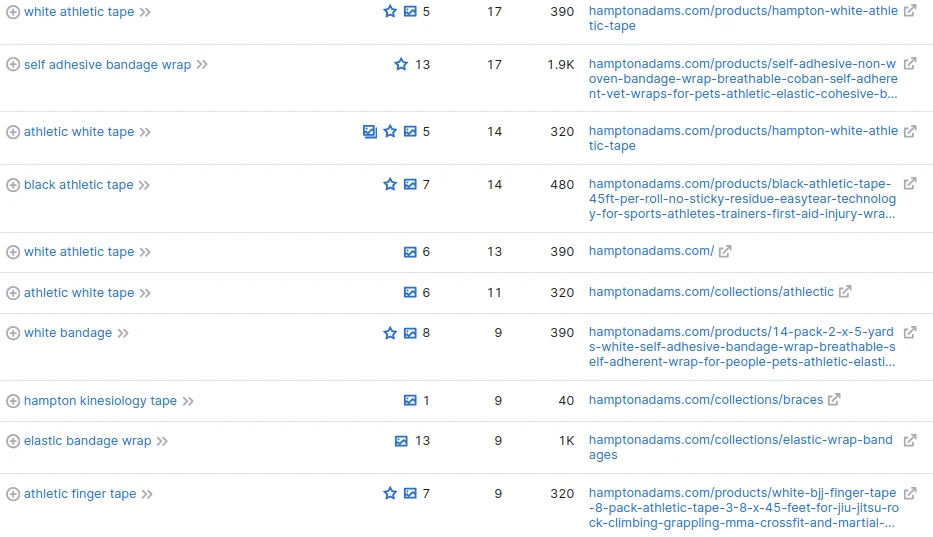Visit the 14-pack-2-x-5-yards white bandage URL
This screenshot has width=933, height=537.
(742, 347)
